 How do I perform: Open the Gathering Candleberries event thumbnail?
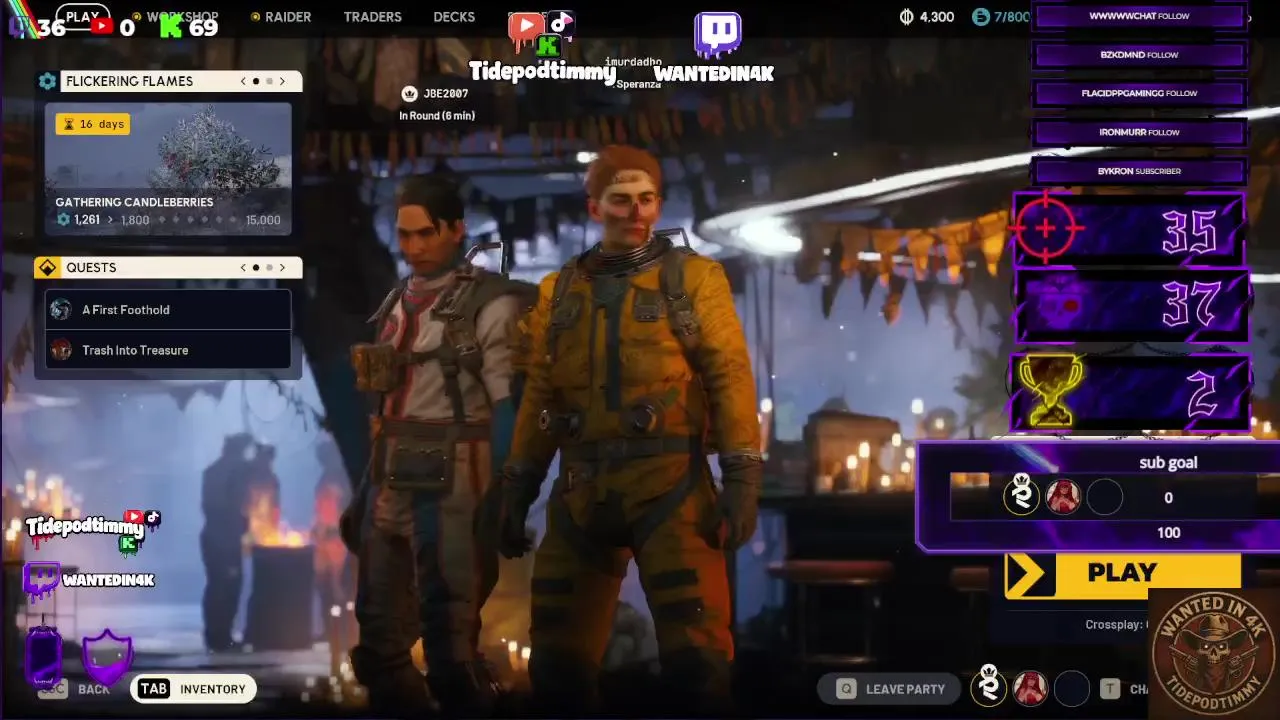pos(168,169)
